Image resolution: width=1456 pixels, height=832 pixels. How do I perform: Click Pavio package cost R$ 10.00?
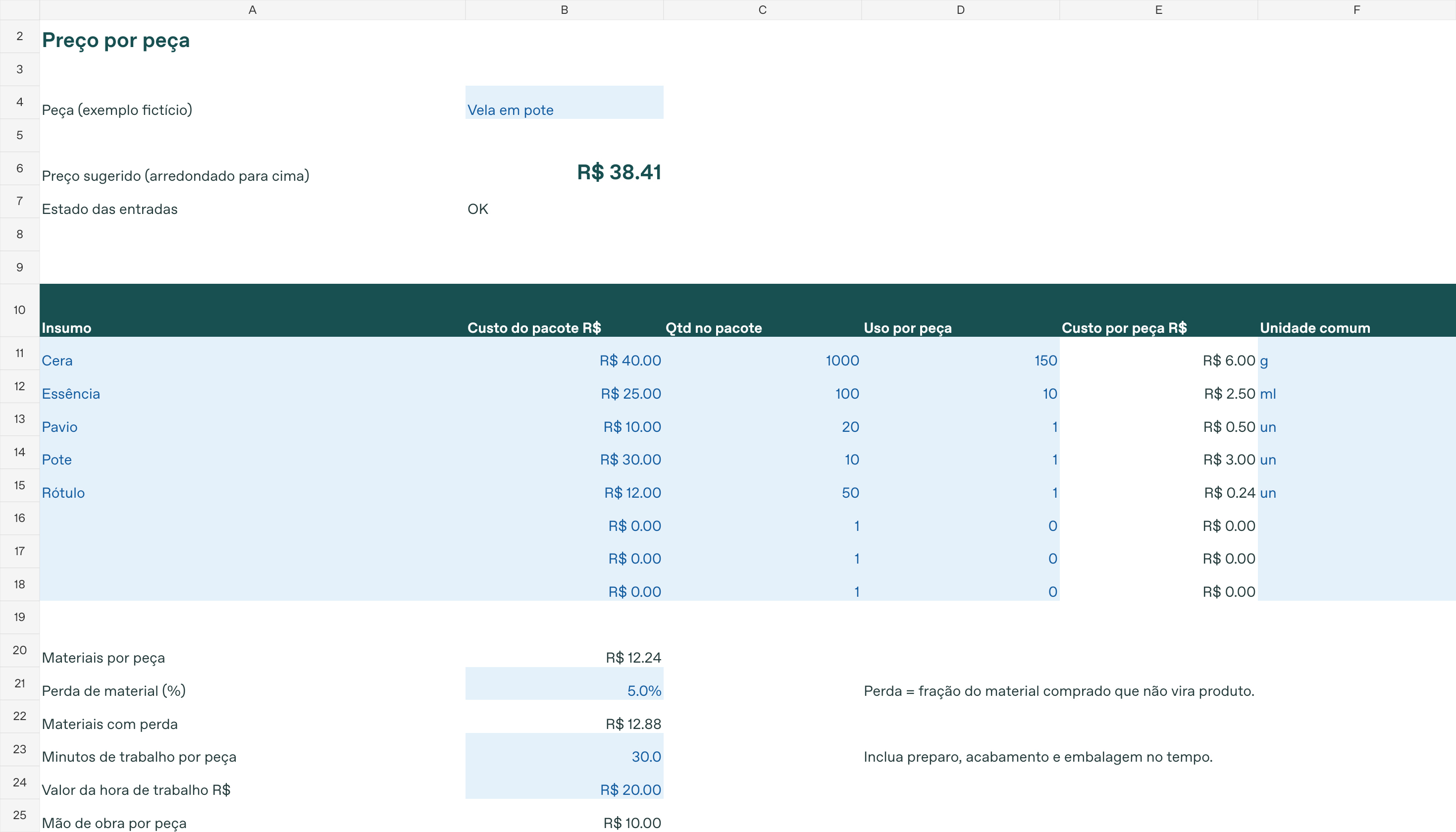tap(564, 419)
